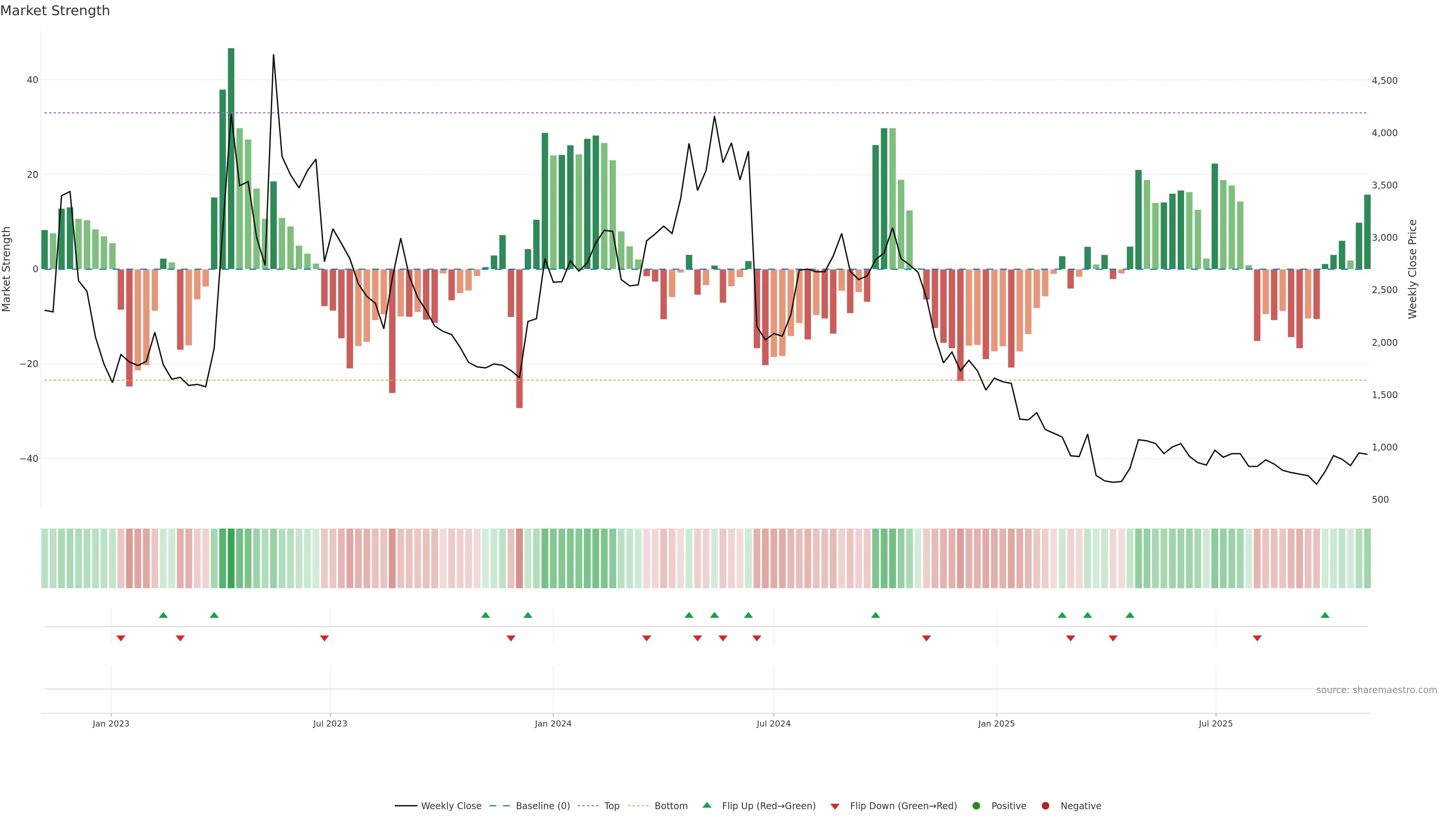Click the leftmost red flip-down marker
Image resolution: width=1456 pixels, height=819 pixels.
coord(121,638)
